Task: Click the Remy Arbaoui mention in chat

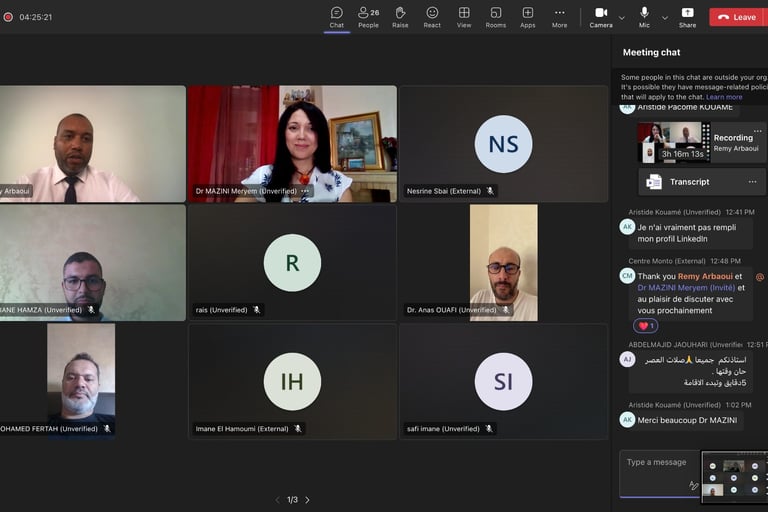Action: [705, 276]
